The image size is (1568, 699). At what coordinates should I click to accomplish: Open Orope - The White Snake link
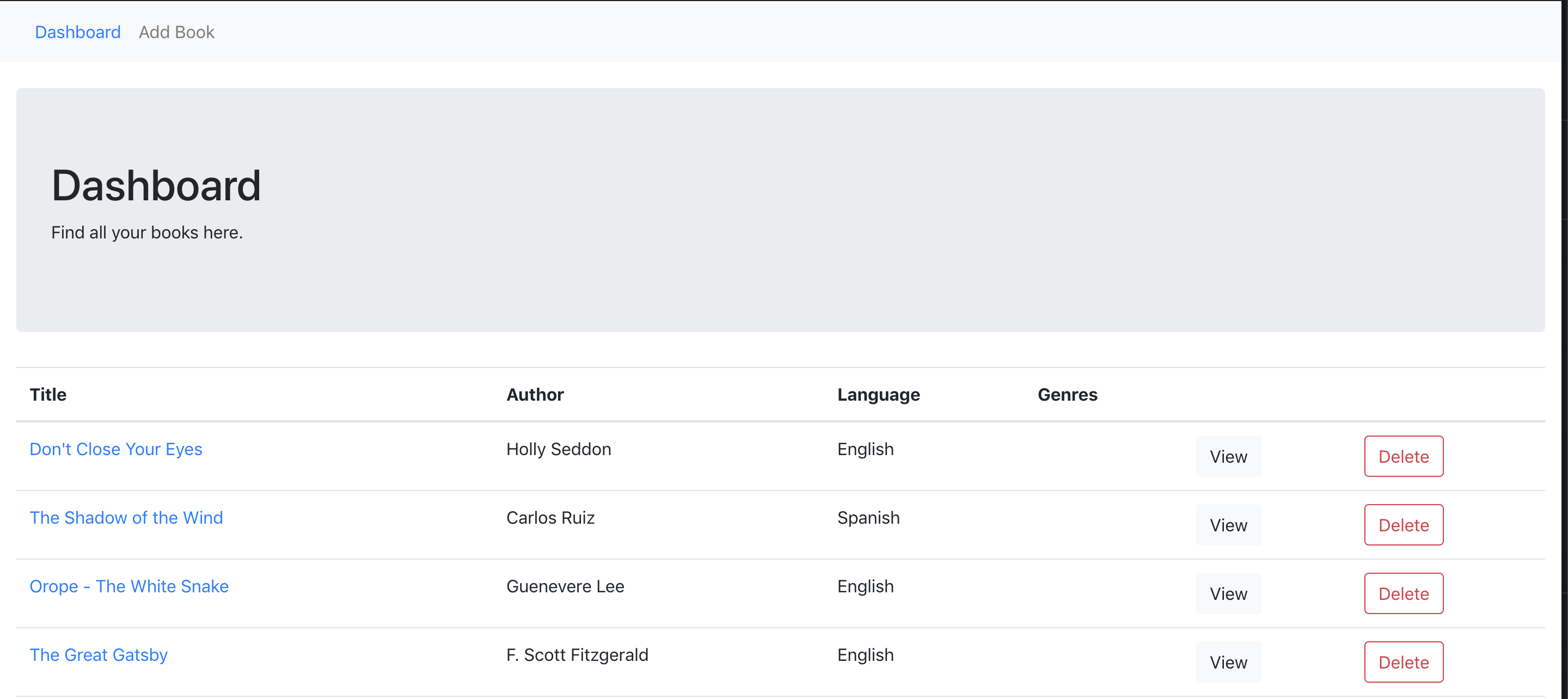click(129, 586)
